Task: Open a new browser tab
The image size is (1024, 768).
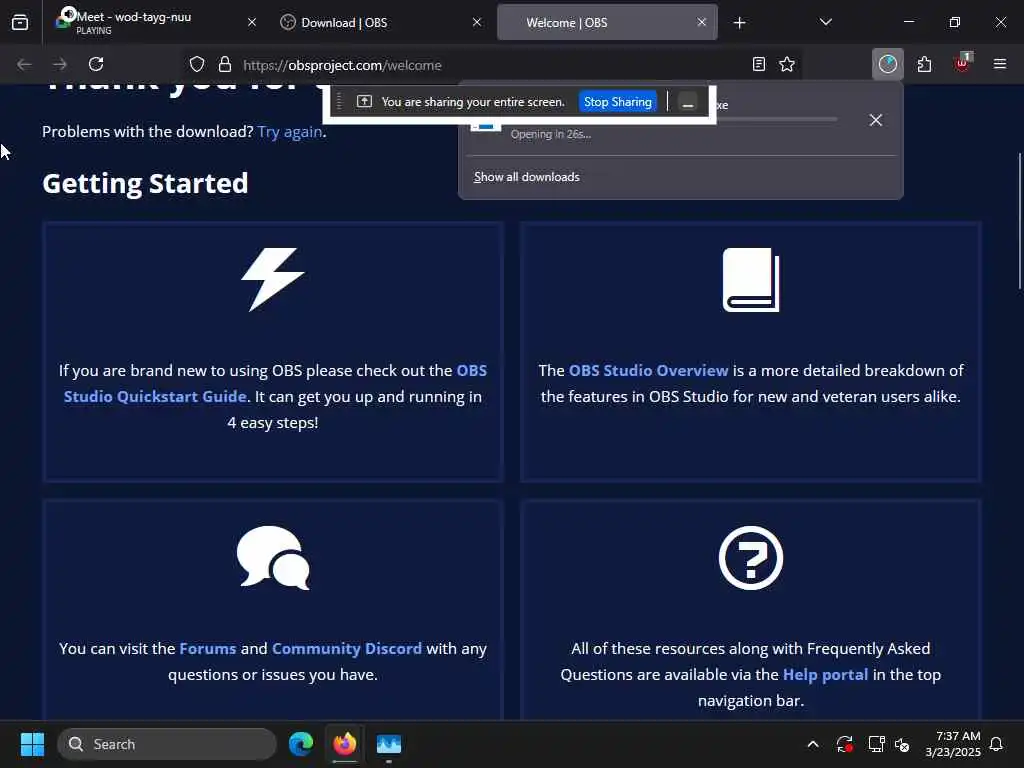Action: pyautogui.click(x=739, y=23)
